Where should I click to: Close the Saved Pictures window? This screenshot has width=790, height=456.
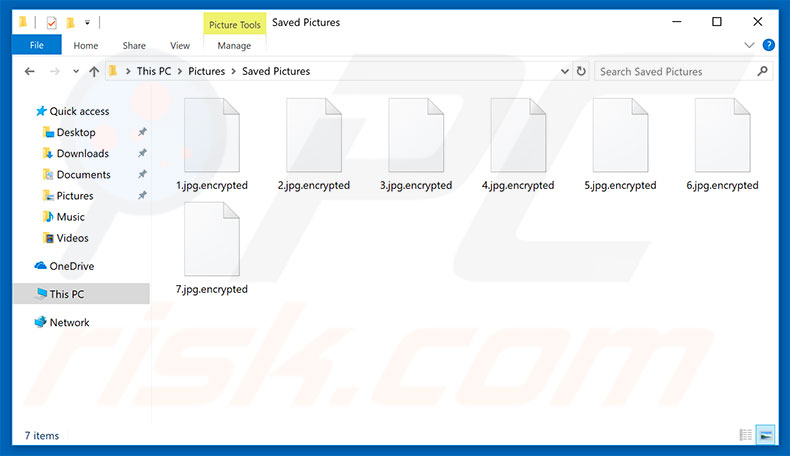click(757, 22)
